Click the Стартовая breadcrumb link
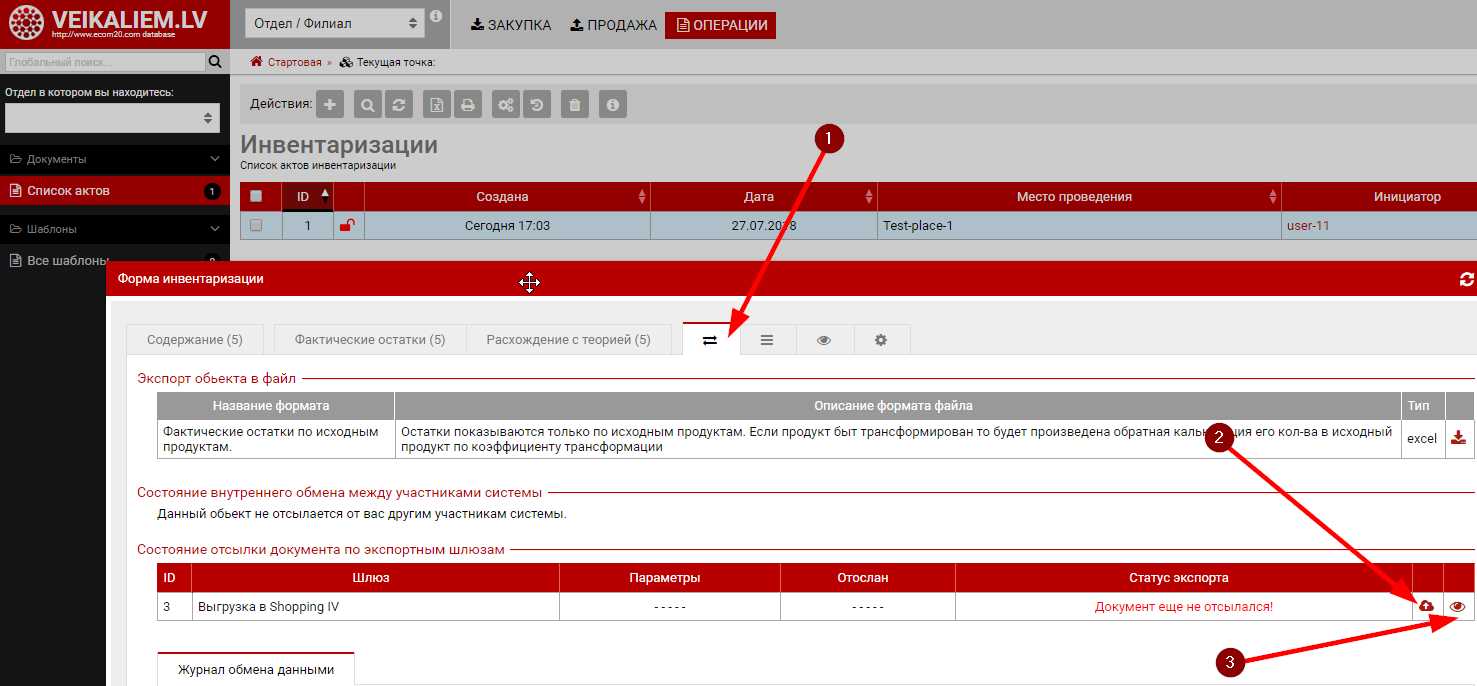 [294, 62]
